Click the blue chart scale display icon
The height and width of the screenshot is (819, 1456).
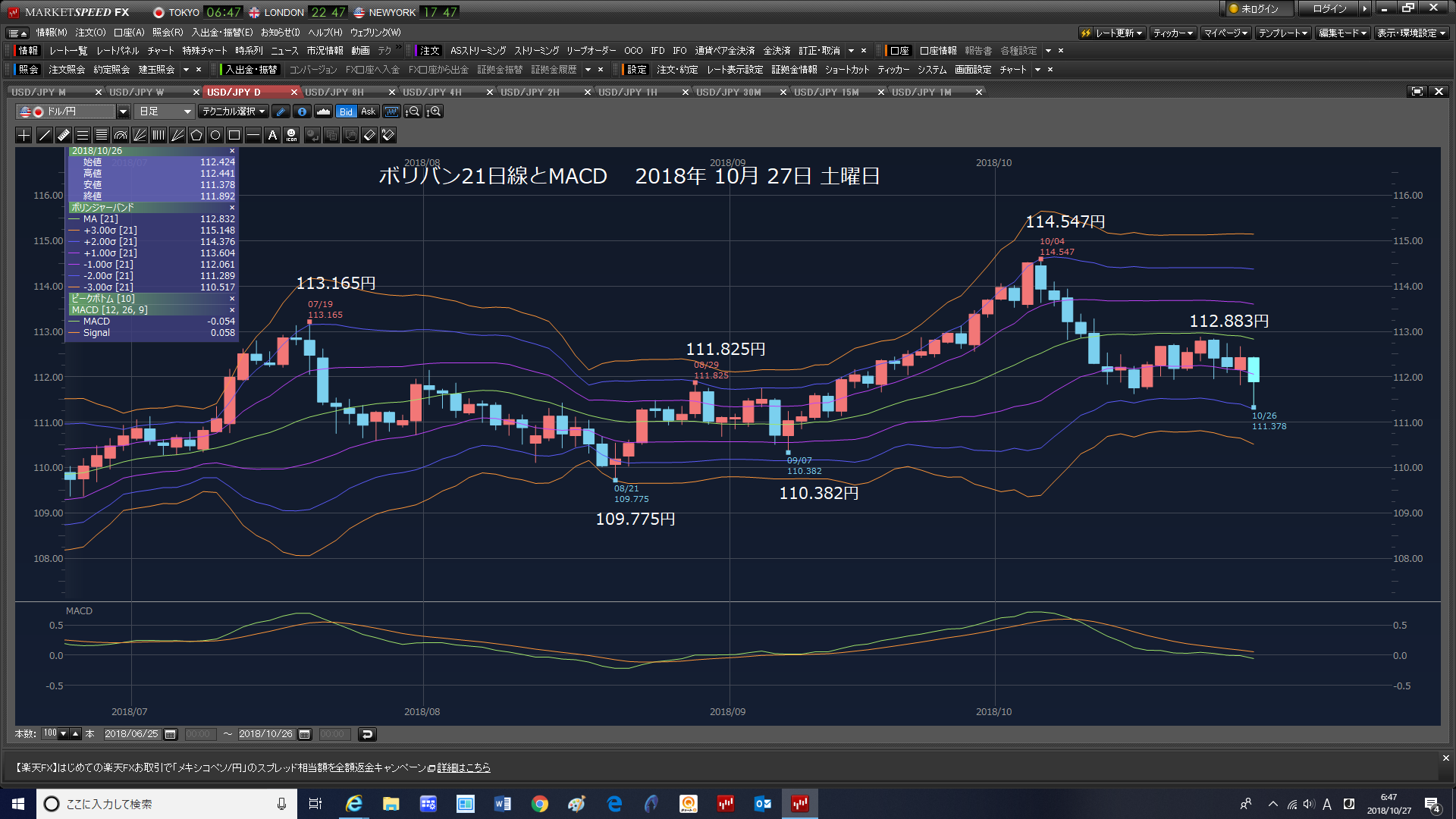click(x=391, y=111)
